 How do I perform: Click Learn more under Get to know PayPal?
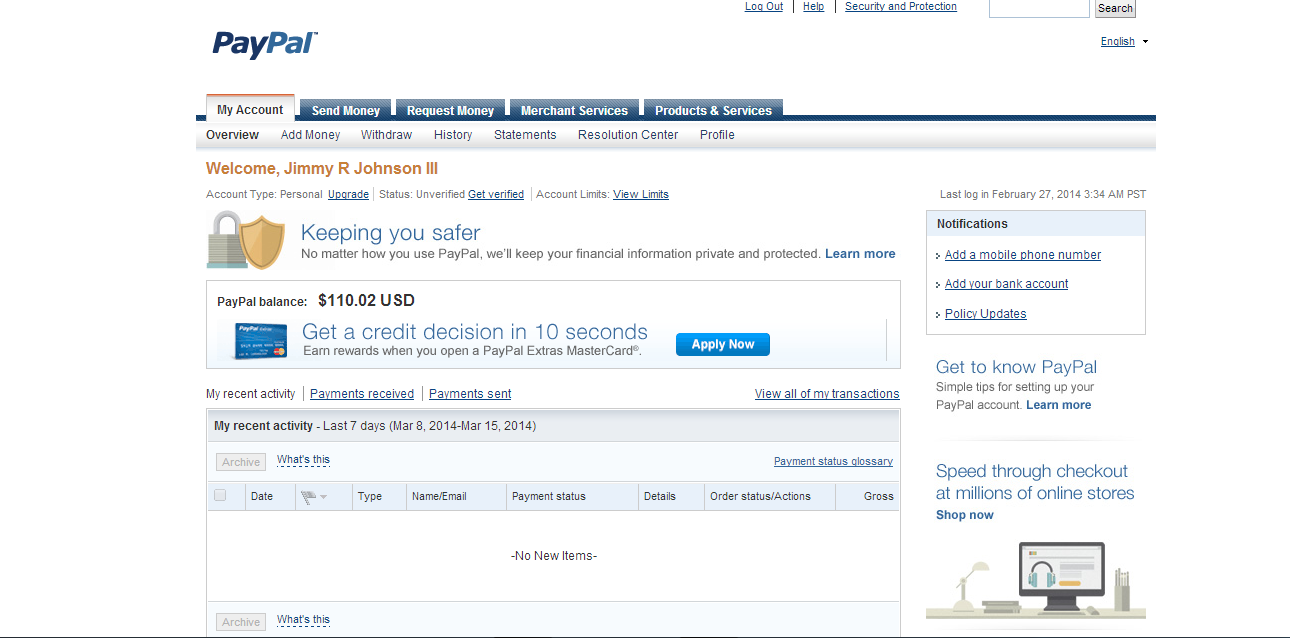(1058, 405)
